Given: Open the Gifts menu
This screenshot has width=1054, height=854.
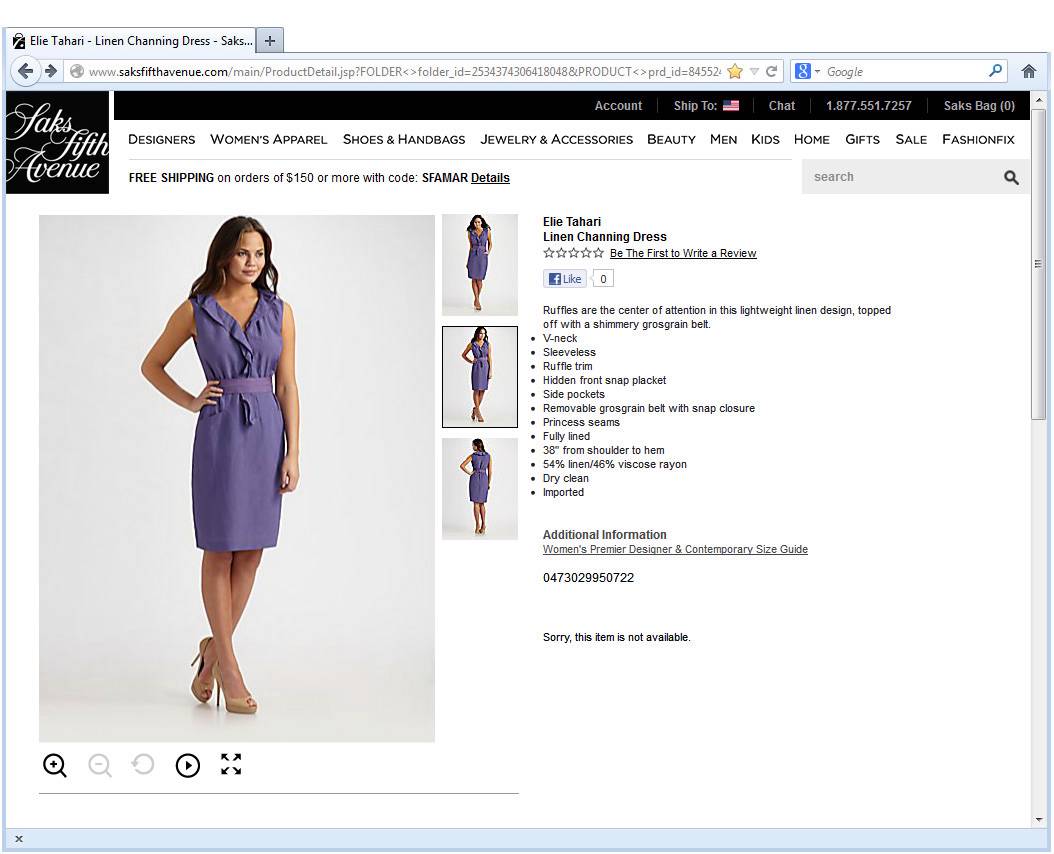Looking at the screenshot, I should tap(862, 139).
